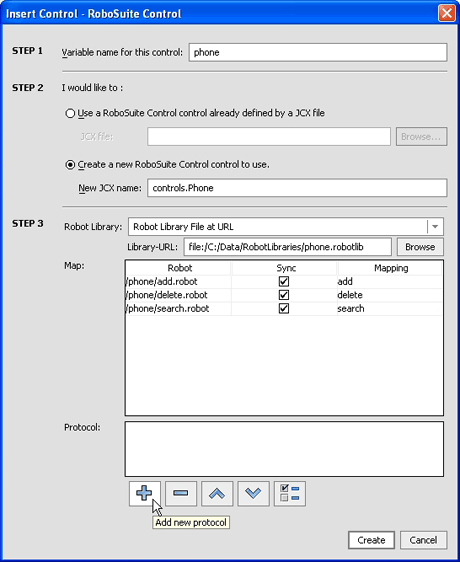Click the Cancel button

(x=423, y=540)
